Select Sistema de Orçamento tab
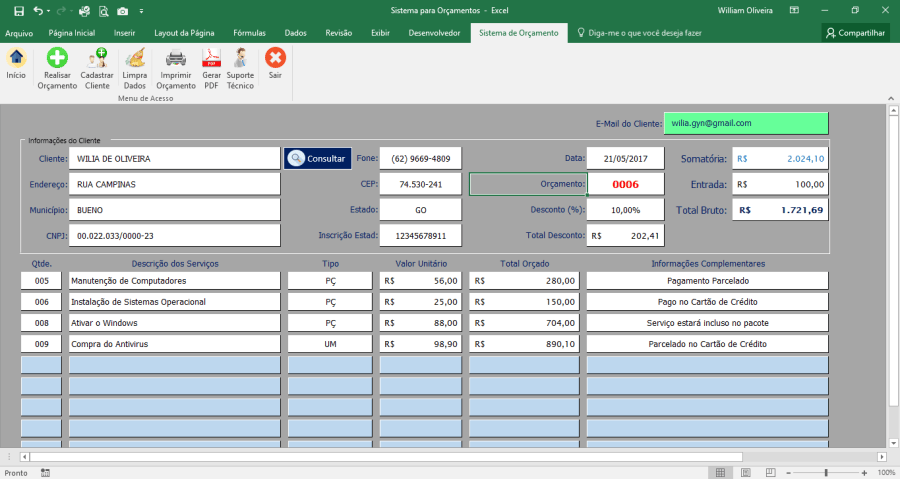The height and width of the screenshot is (479, 900). [519, 33]
